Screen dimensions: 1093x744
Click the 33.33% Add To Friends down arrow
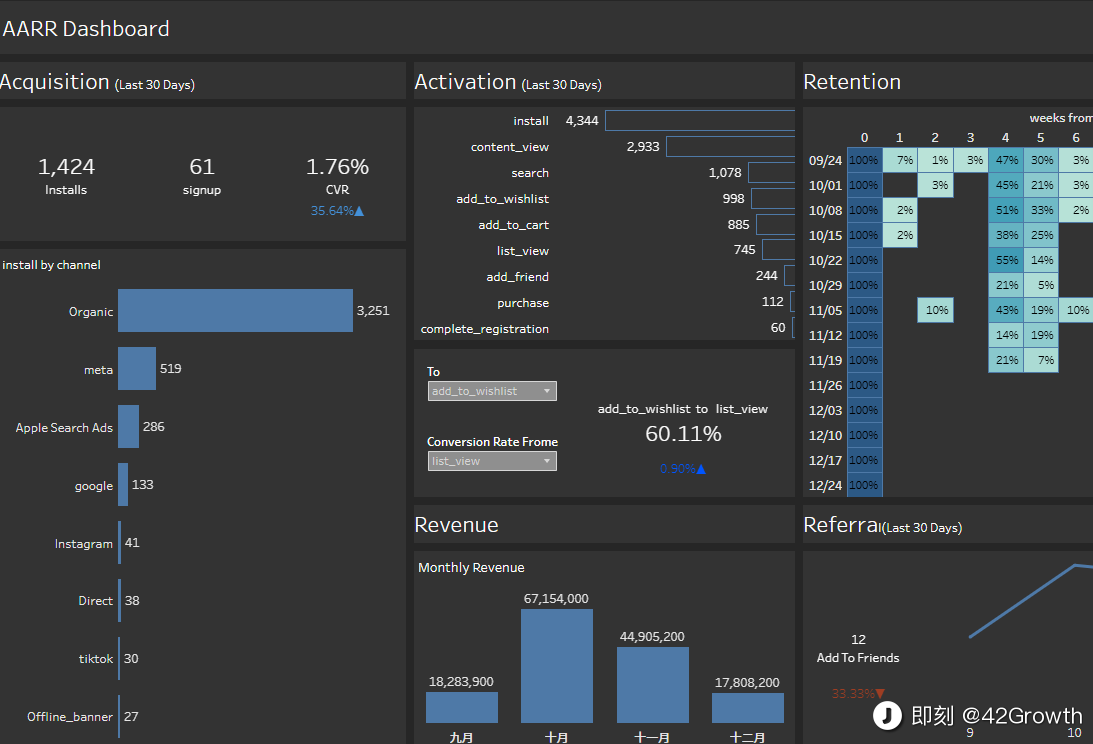pyautogui.click(x=880, y=693)
